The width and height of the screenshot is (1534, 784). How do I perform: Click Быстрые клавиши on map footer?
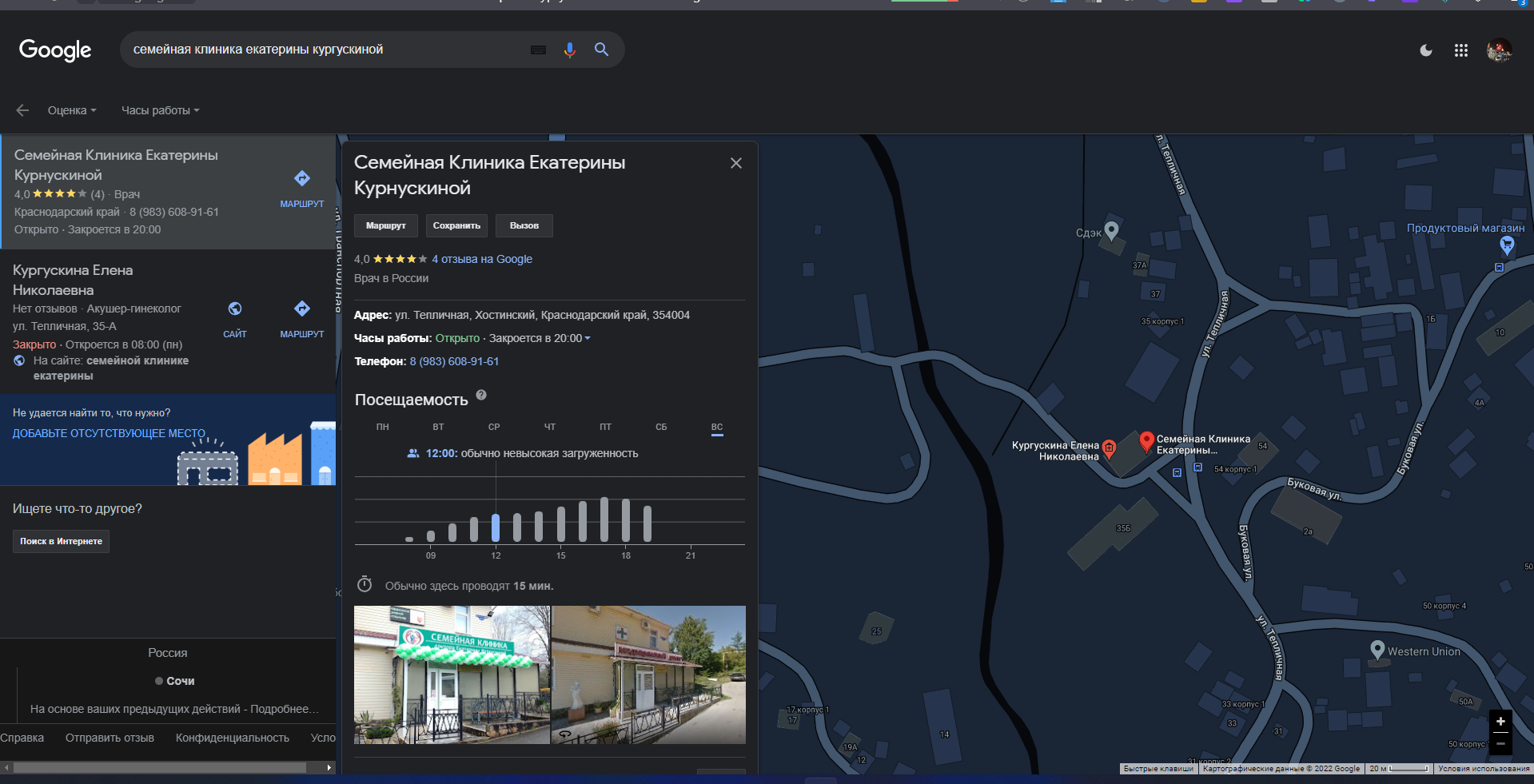[x=1158, y=769]
